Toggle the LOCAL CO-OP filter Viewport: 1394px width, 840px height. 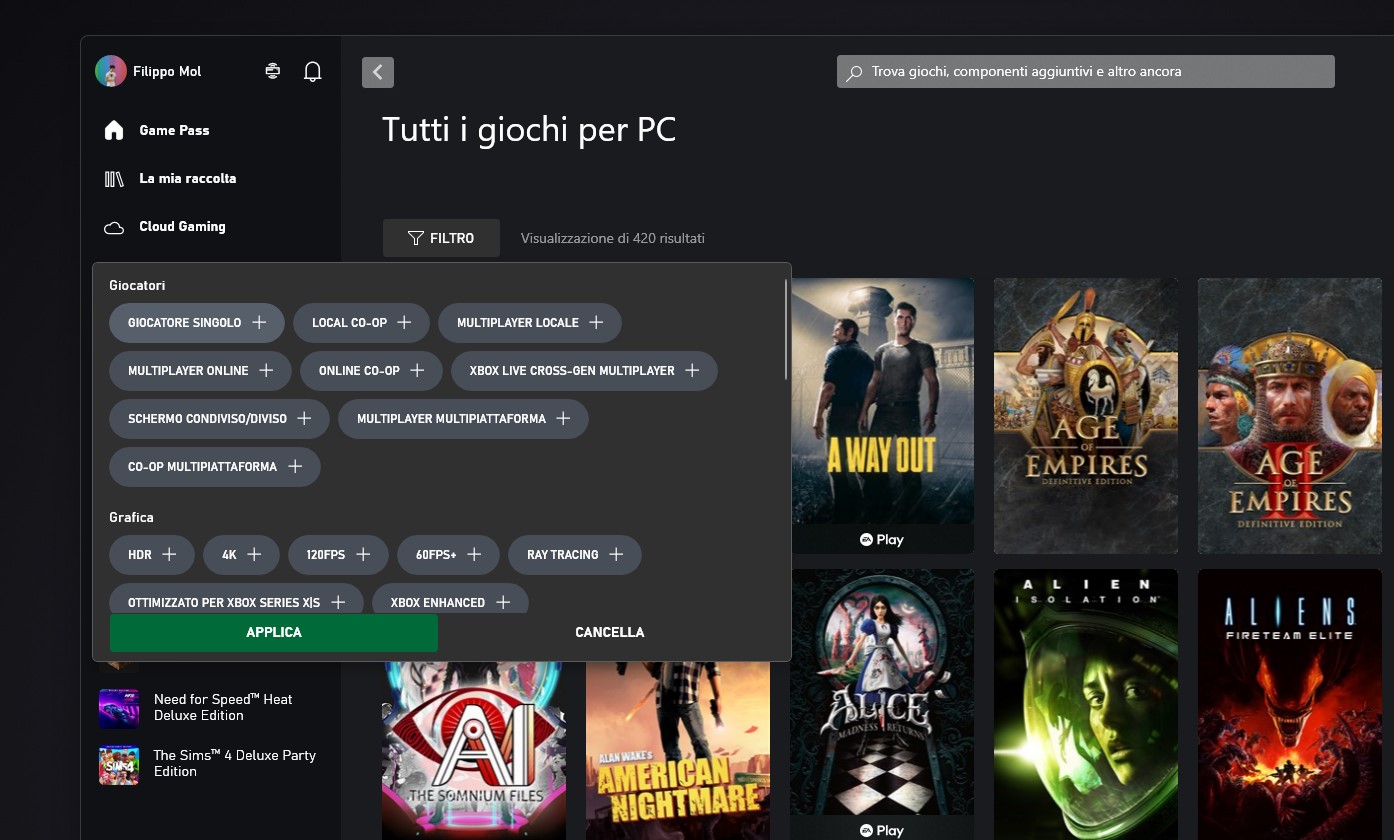pos(362,323)
